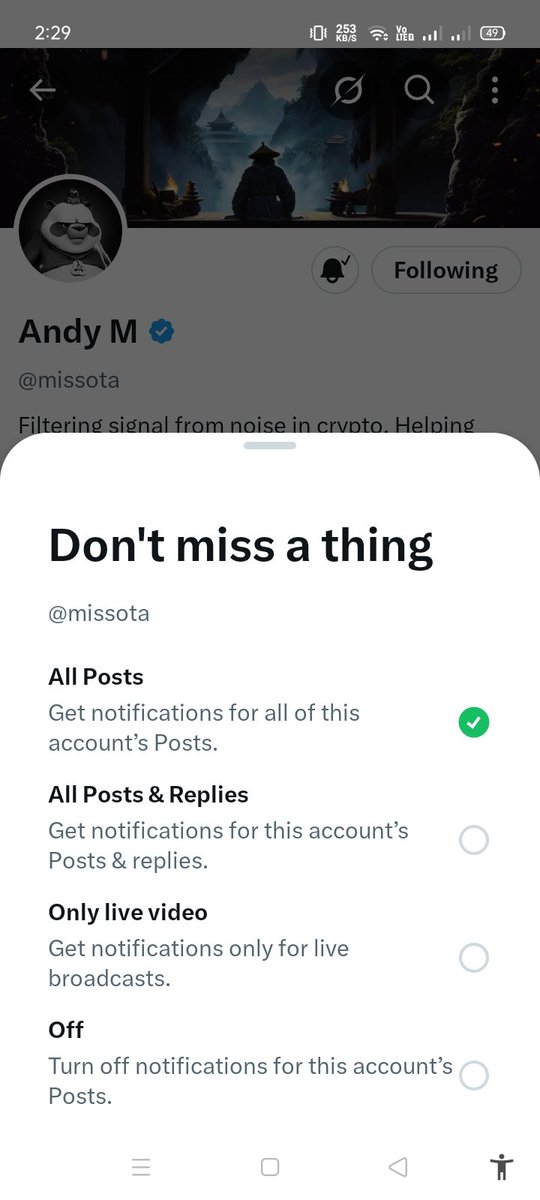Tap the profile search magnifier icon
The width and height of the screenshot is (540, 1200).
419,90
